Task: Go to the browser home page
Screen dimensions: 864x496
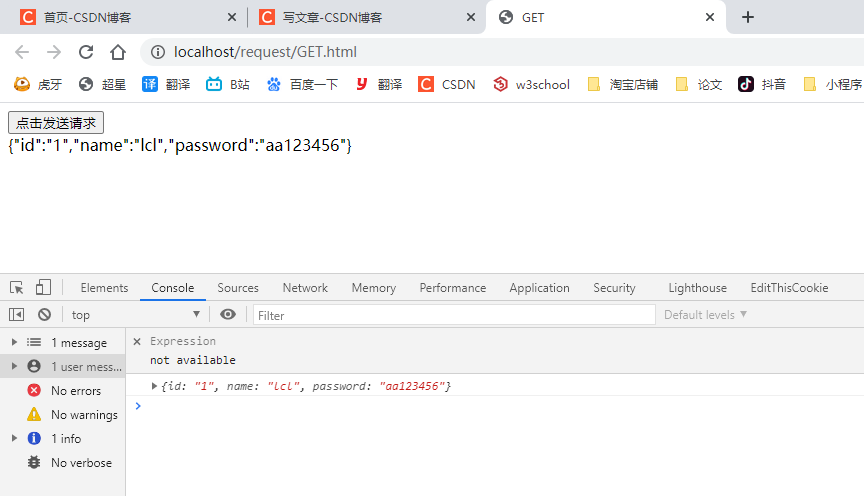Action: pyautogui.click(x=118, y=52)
